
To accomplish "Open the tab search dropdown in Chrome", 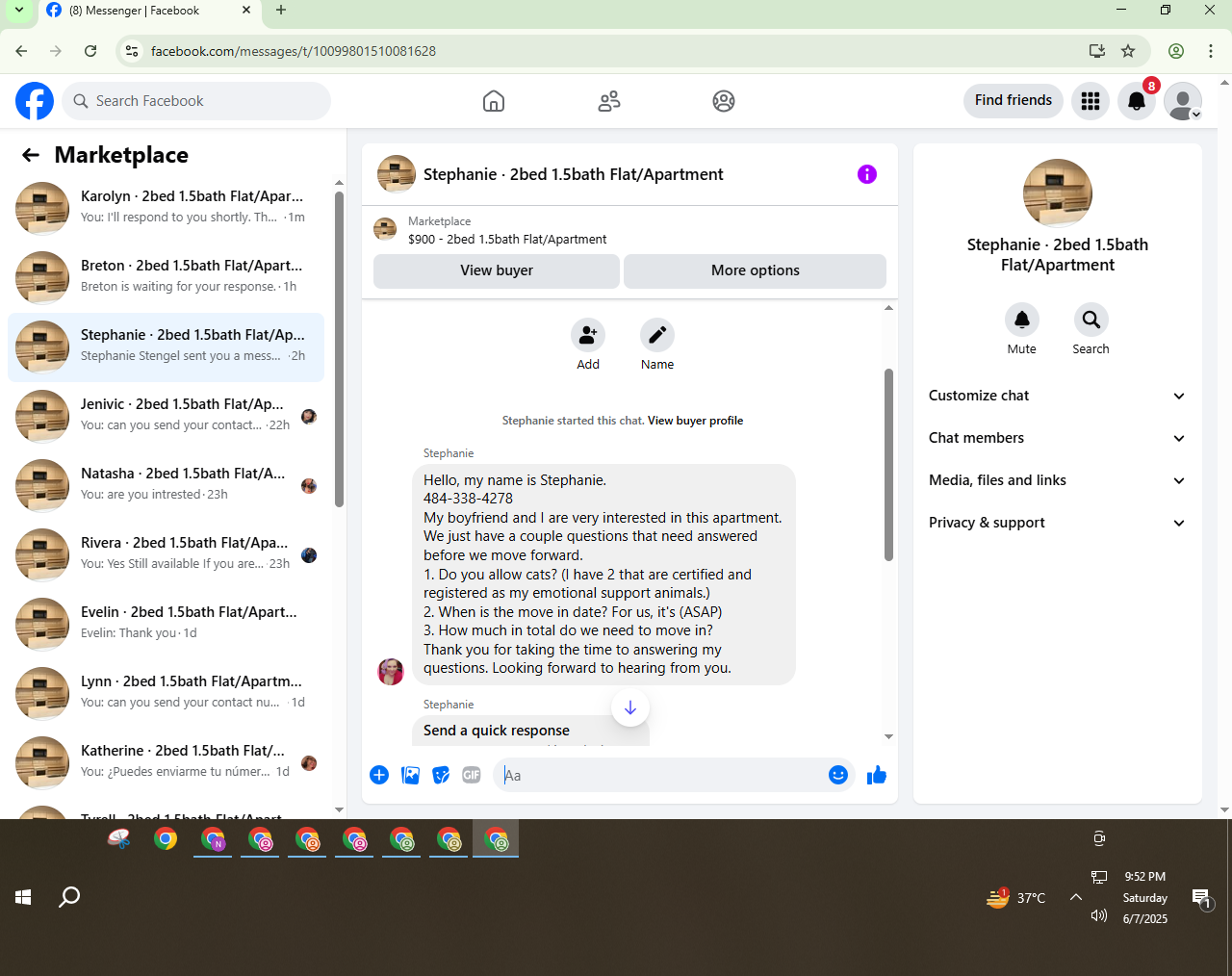I will click(19, 11).
